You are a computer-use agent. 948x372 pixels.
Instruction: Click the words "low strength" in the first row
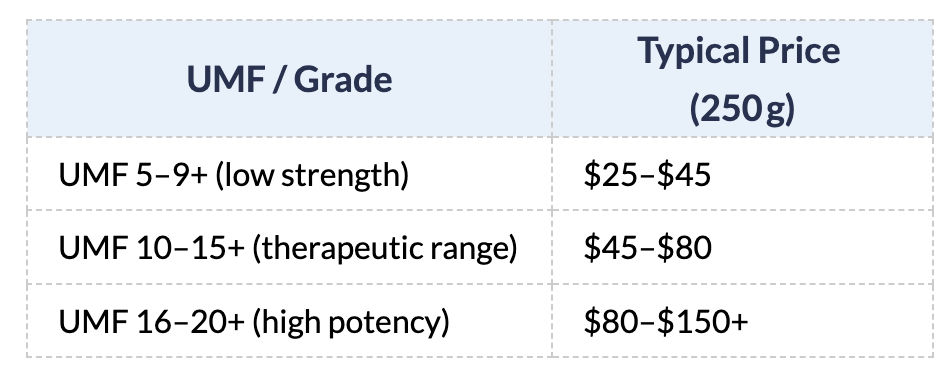pyautogui.click(x=312, y=175)
